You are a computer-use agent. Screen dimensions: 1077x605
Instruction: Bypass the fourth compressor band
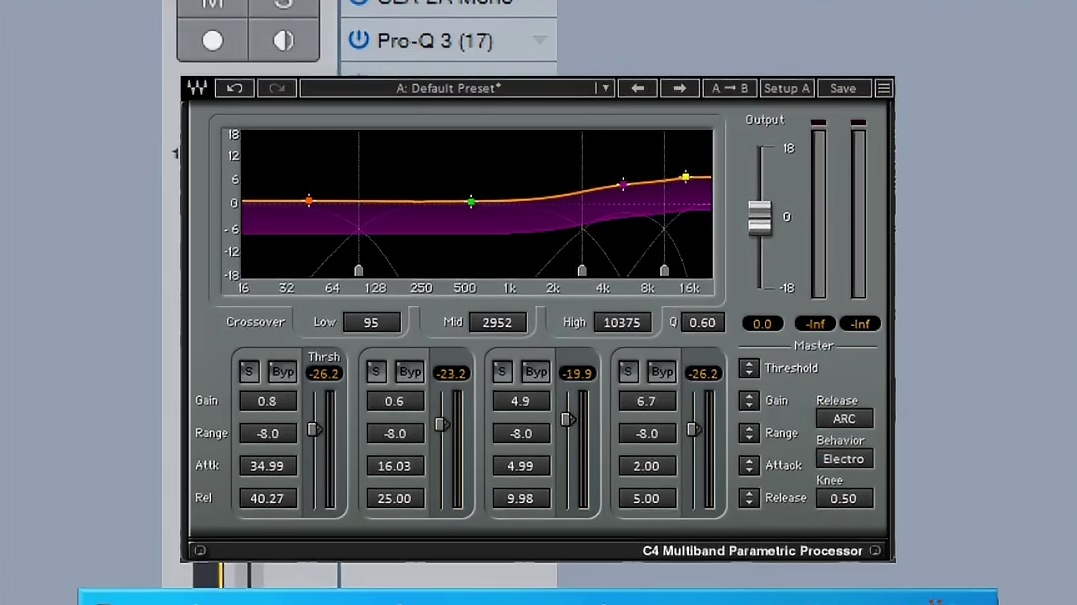pos(661,372)
